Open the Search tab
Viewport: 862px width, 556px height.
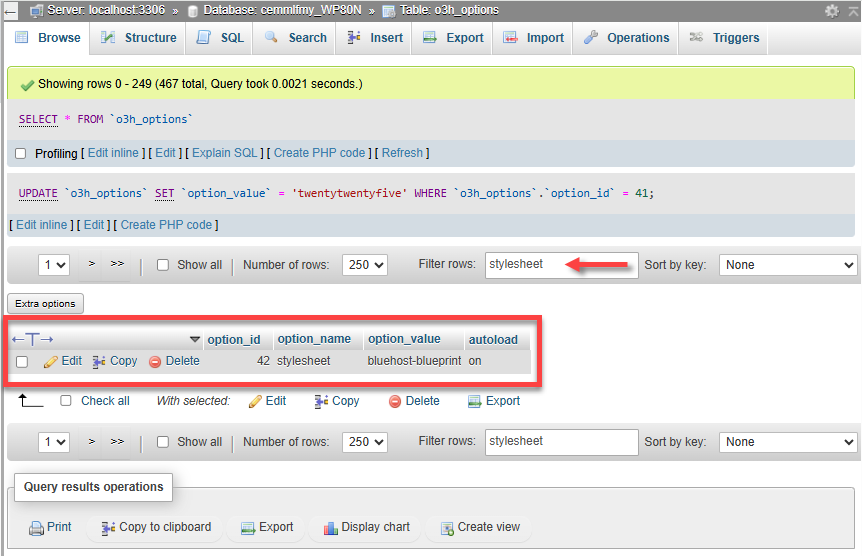(x=295, y=38)
